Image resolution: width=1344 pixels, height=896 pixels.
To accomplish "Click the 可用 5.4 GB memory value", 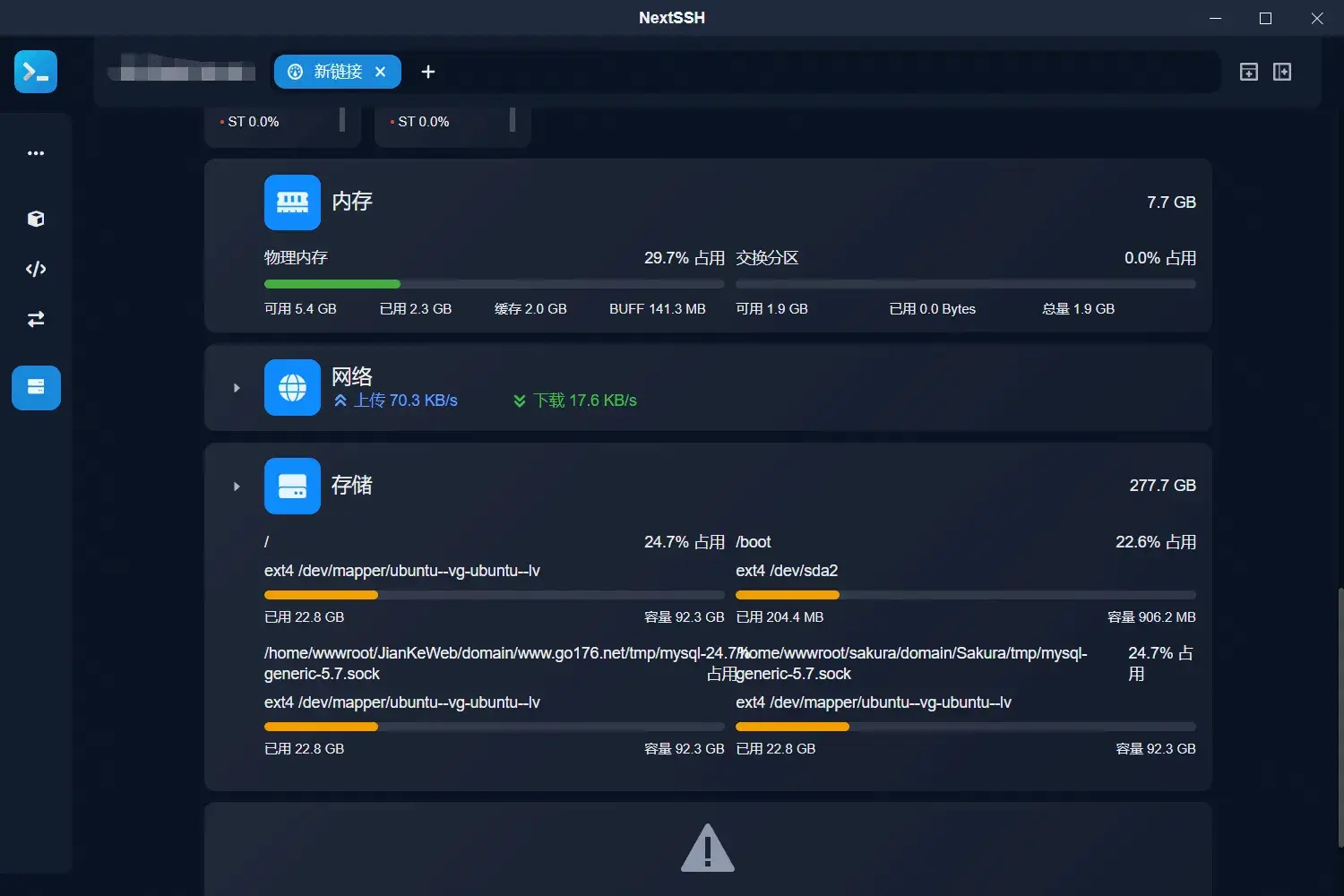I will (x=300, y=309).
